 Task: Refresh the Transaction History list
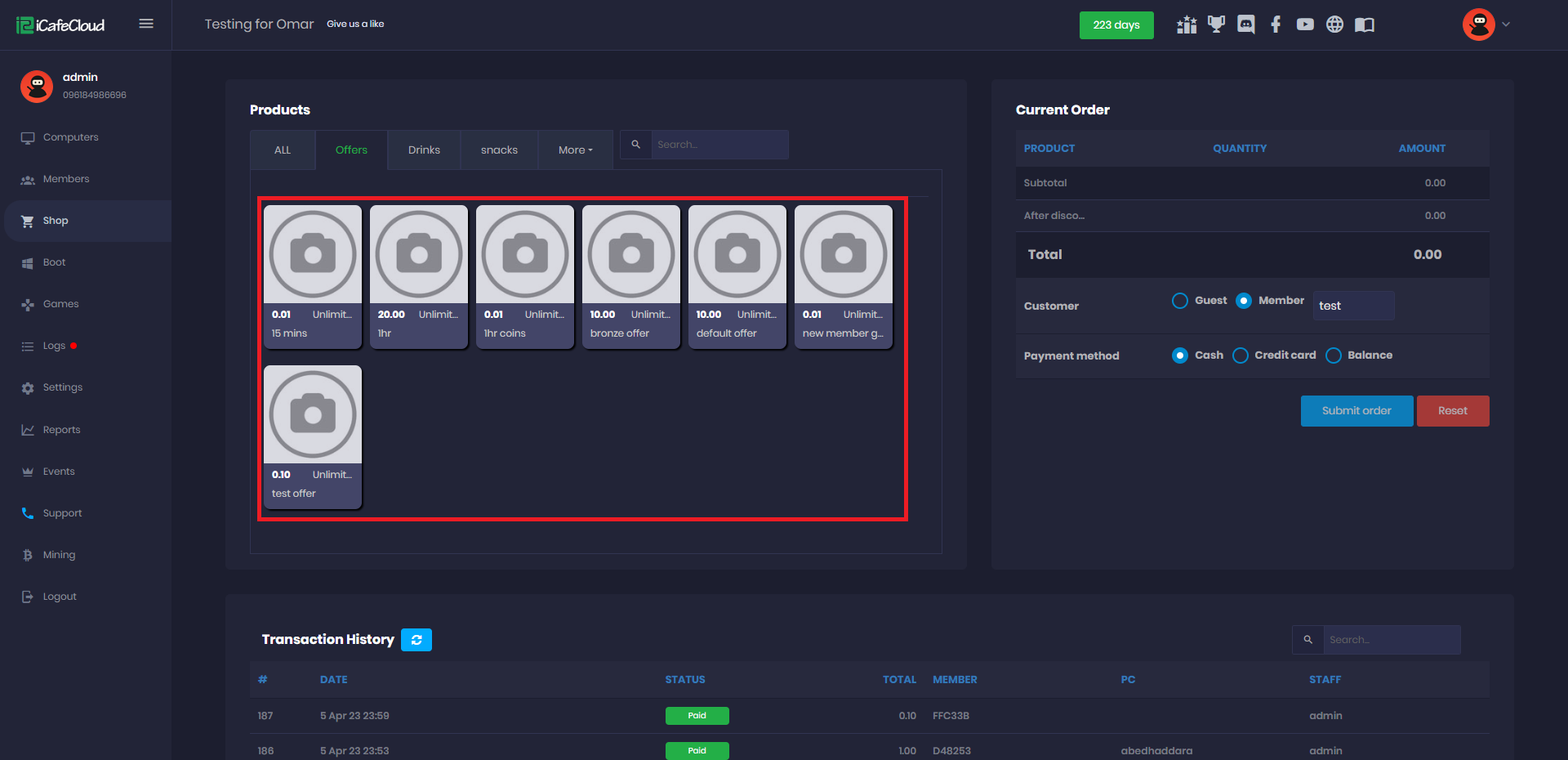(x=416, y=640)
